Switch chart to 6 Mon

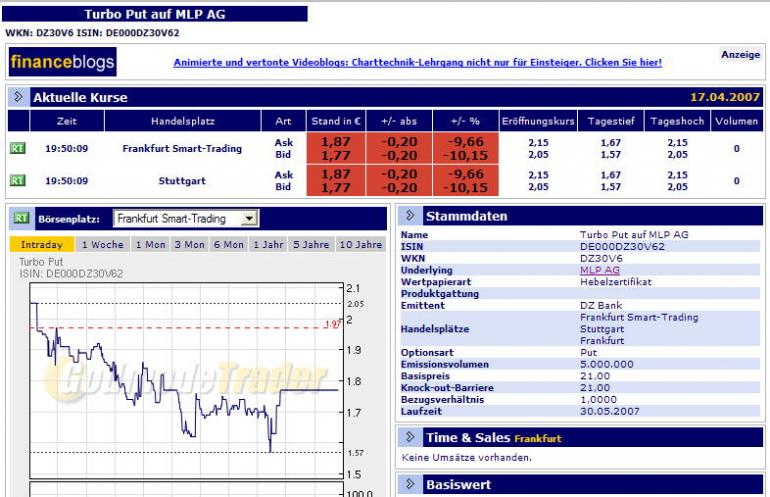pyautogui.click(x=228, y=245)
